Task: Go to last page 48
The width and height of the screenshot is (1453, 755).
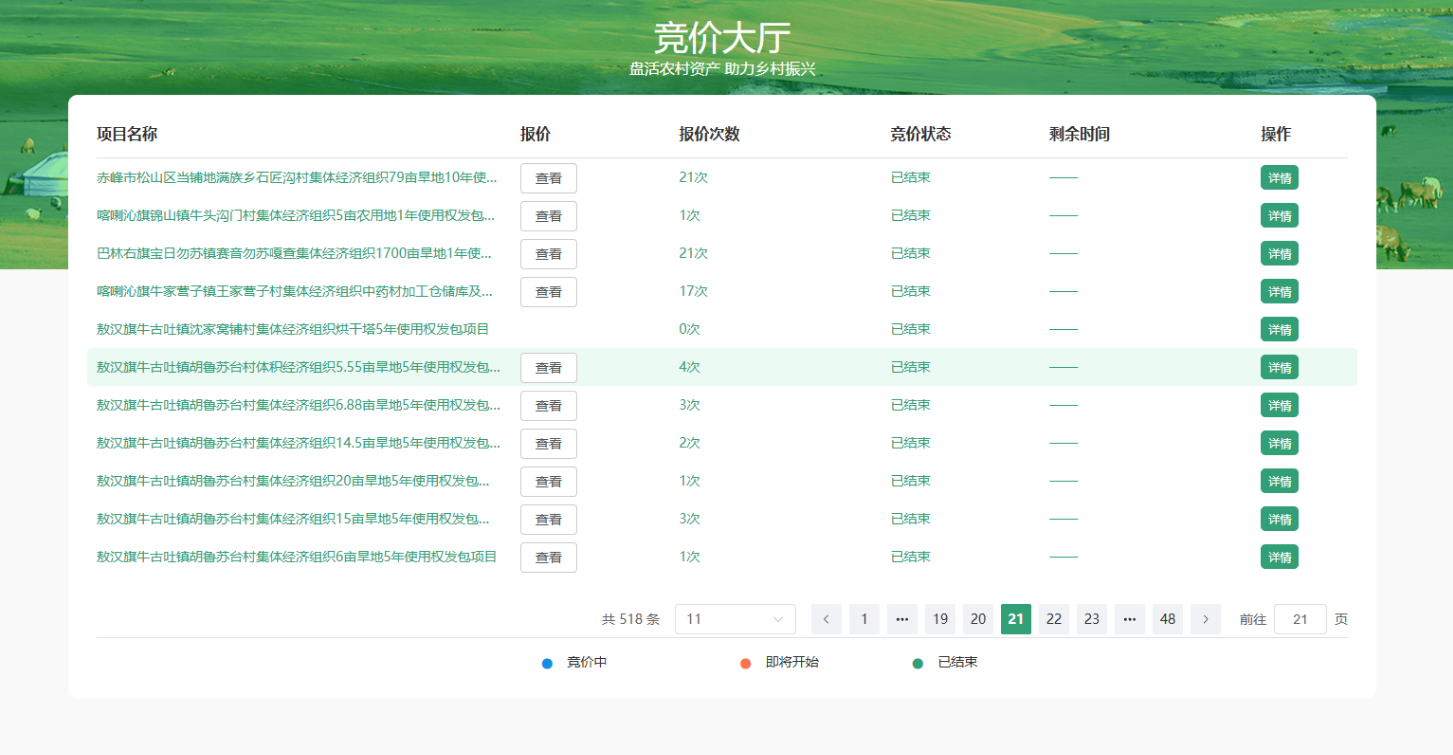Action: 1168,619
